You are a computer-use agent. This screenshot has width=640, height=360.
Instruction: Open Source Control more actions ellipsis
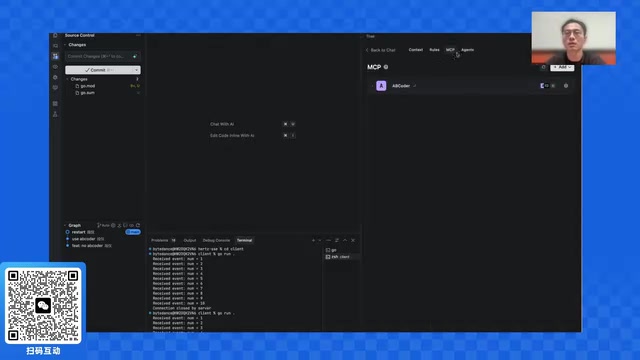tap(138, 36)
